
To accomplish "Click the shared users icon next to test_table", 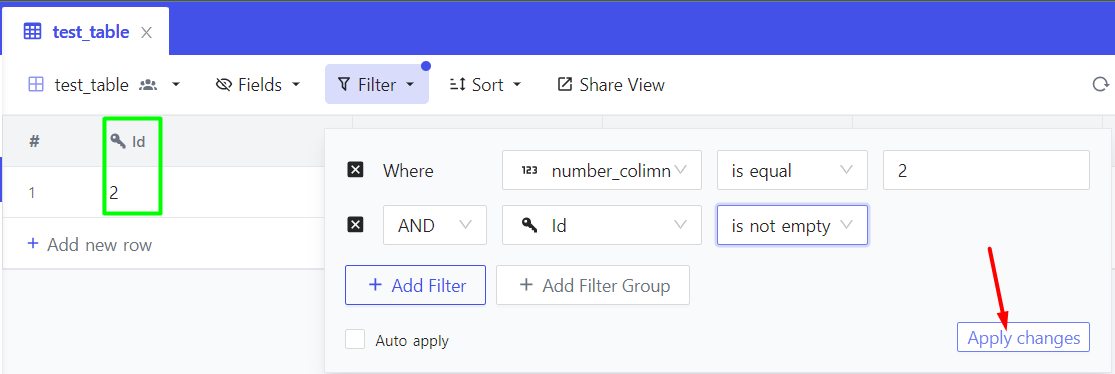I will tap(148, 85).
